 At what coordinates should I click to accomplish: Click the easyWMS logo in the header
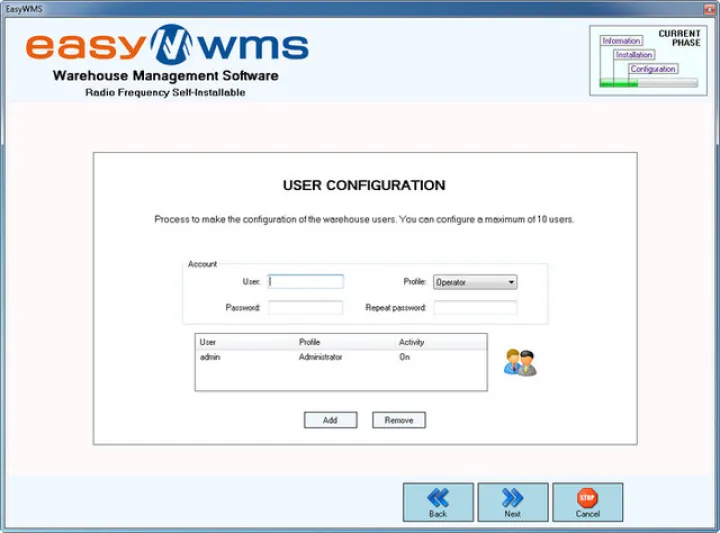click(x=166, y=46)
